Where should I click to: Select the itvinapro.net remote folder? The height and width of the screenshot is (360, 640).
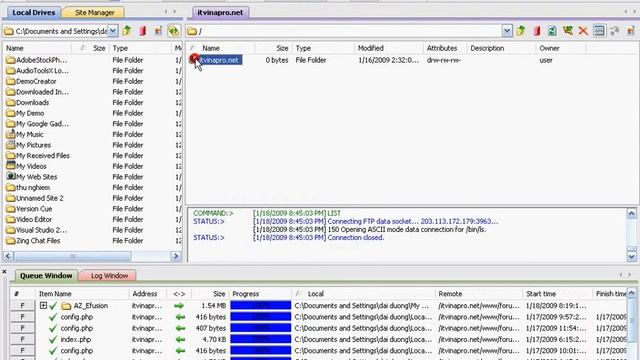pyautogui.click(x=220, y=60)
